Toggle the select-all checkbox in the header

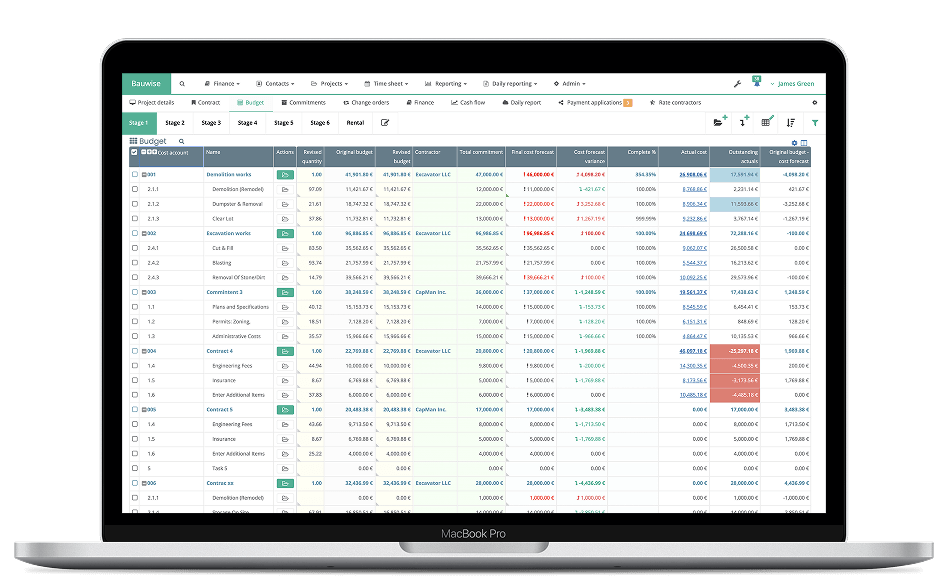click(x=134, y=152)
